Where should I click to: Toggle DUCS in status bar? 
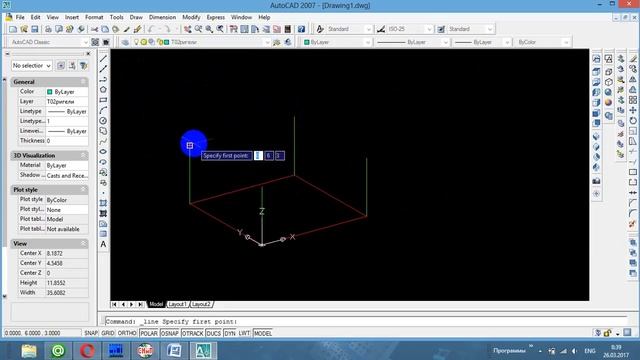coord(213,333)
